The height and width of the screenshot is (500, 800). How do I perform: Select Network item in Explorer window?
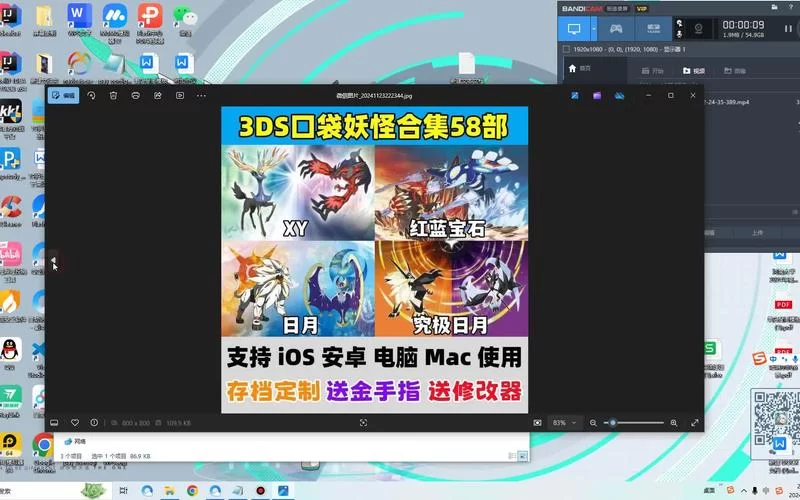tap(75, 441)
